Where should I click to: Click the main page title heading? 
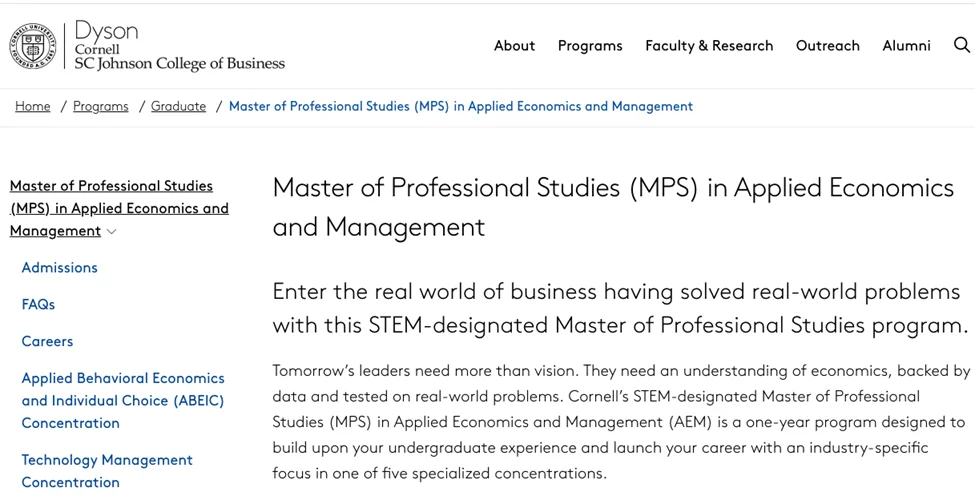pos(613,207)
